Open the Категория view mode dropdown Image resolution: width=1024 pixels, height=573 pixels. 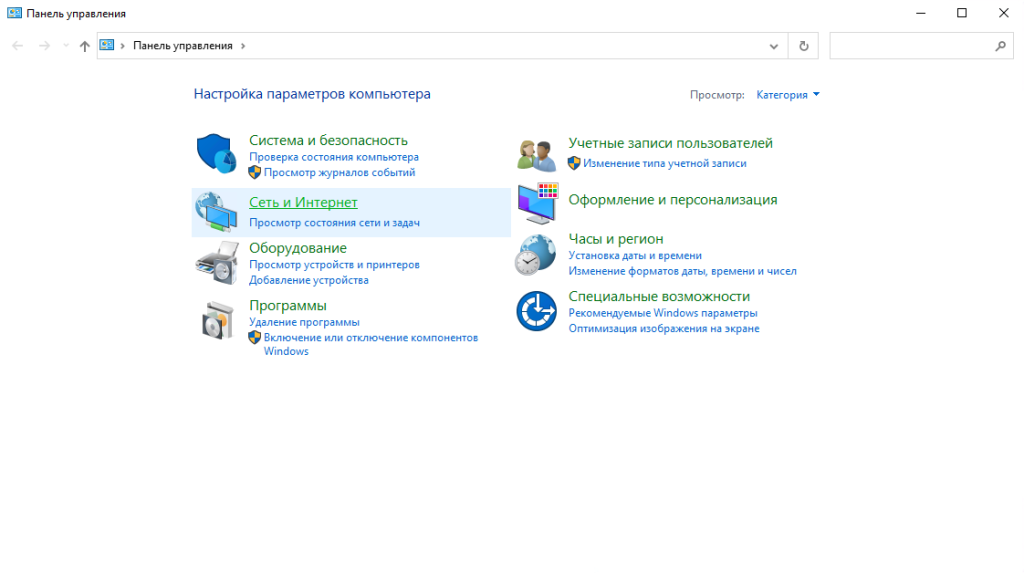[788, 95]
